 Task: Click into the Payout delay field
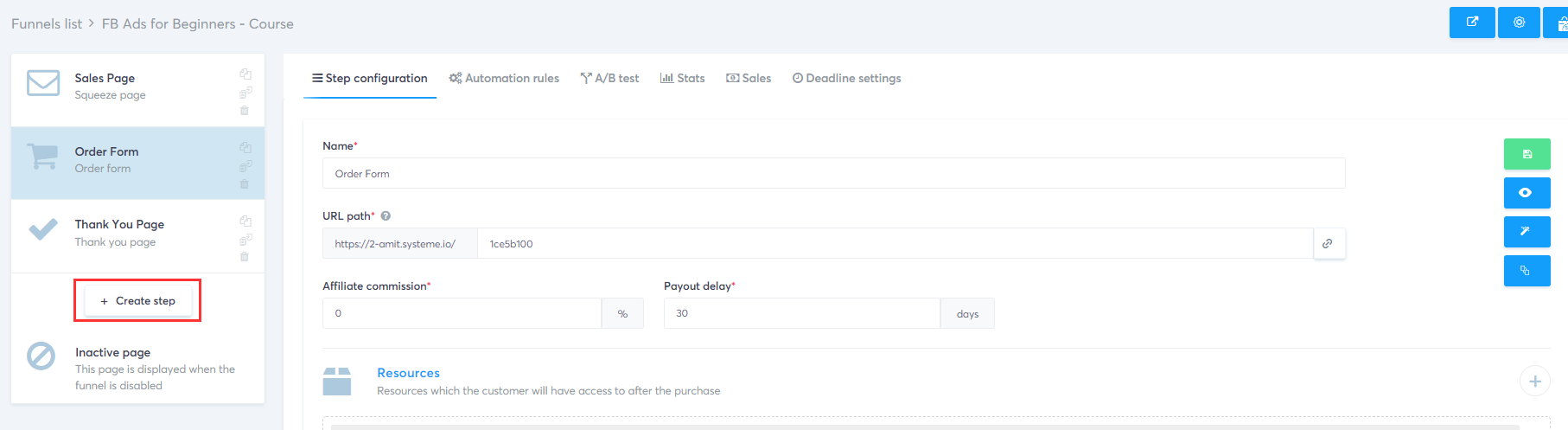[x=802, y=313]
